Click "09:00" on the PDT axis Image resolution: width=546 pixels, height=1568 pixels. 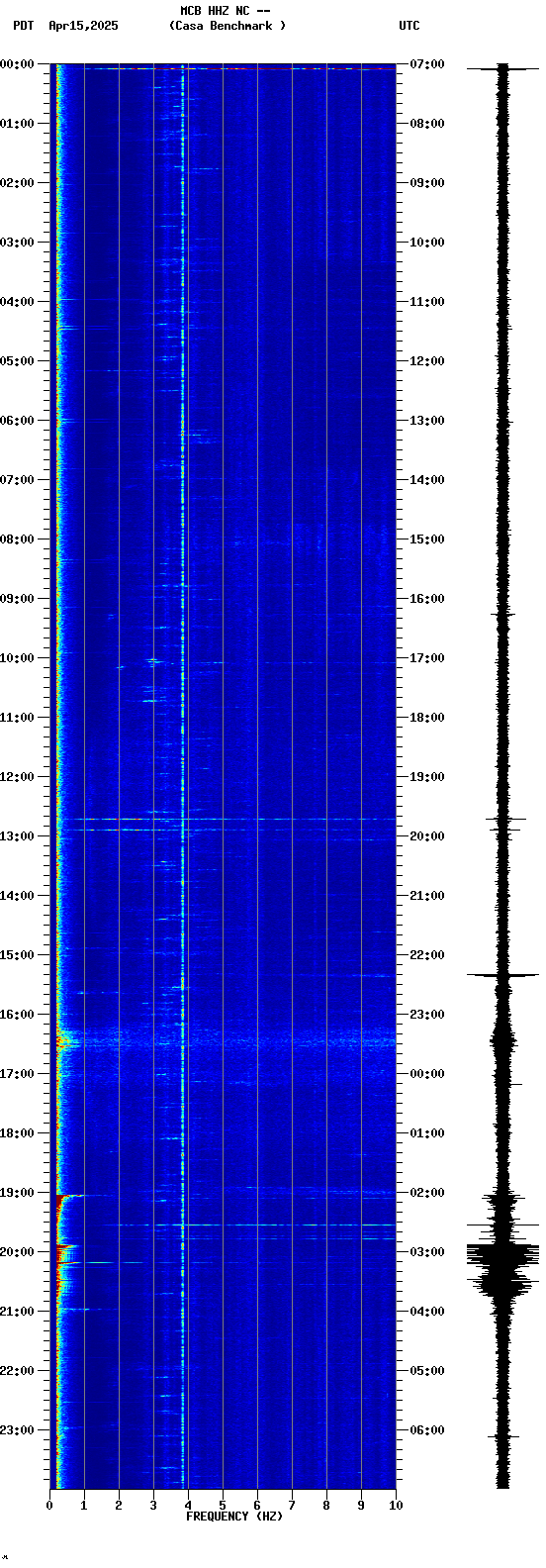pos(17,599)
